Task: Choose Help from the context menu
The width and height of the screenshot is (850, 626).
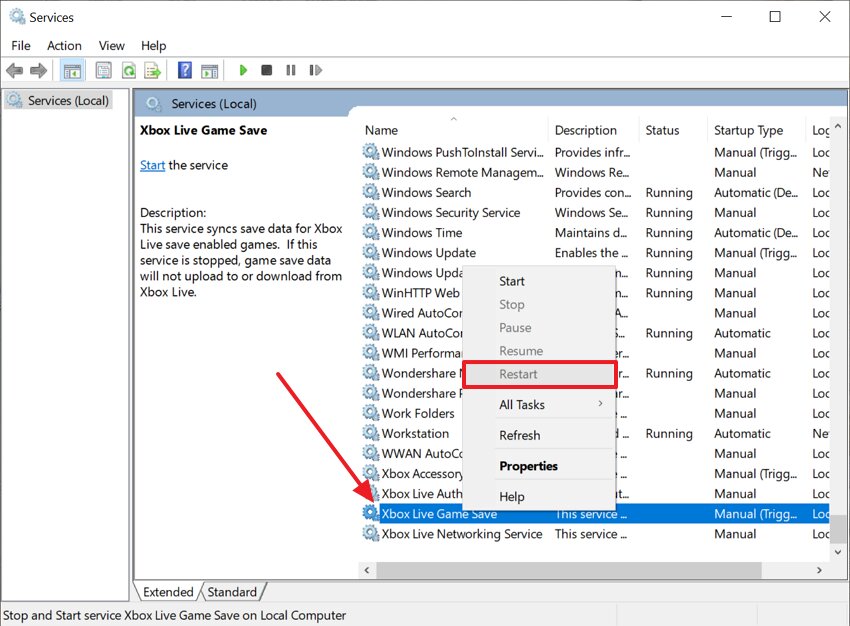Action: click(539, 496)
